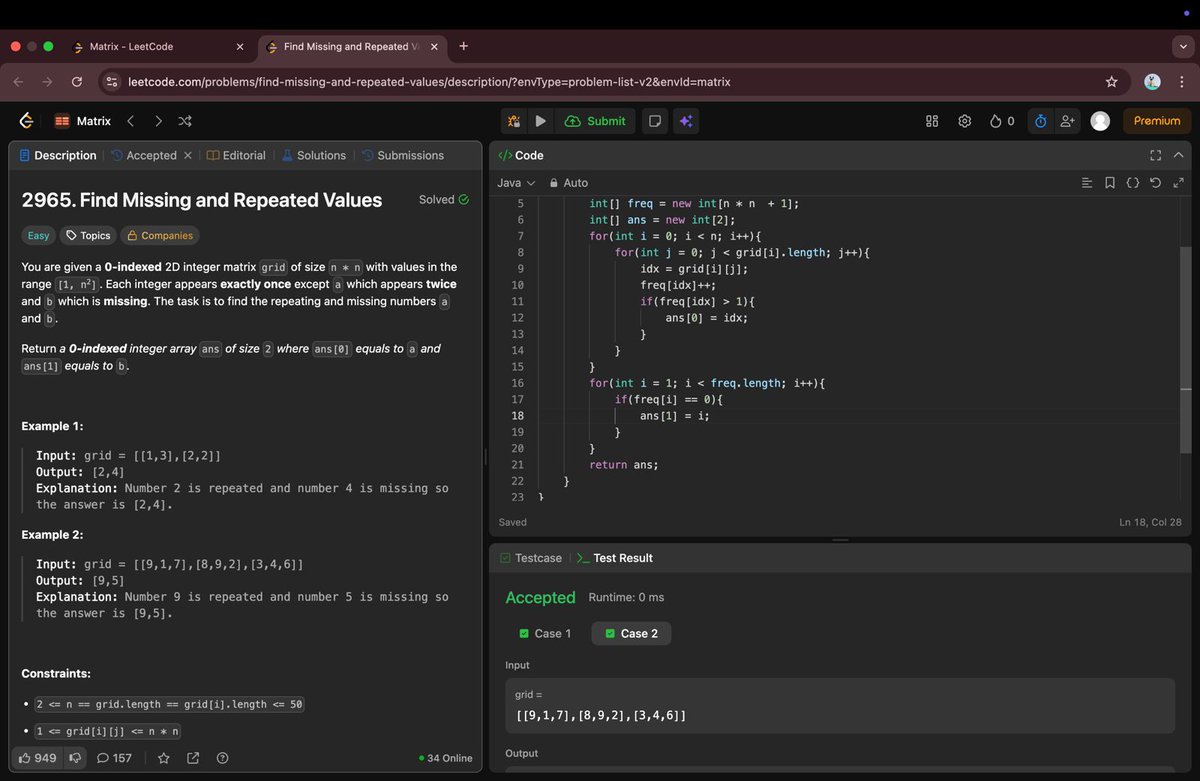Image resolution: width=1200 pixels, height=781 pixels.
Task: Open the Chrome tab list dropdown
Action: tap(1183, 46)
